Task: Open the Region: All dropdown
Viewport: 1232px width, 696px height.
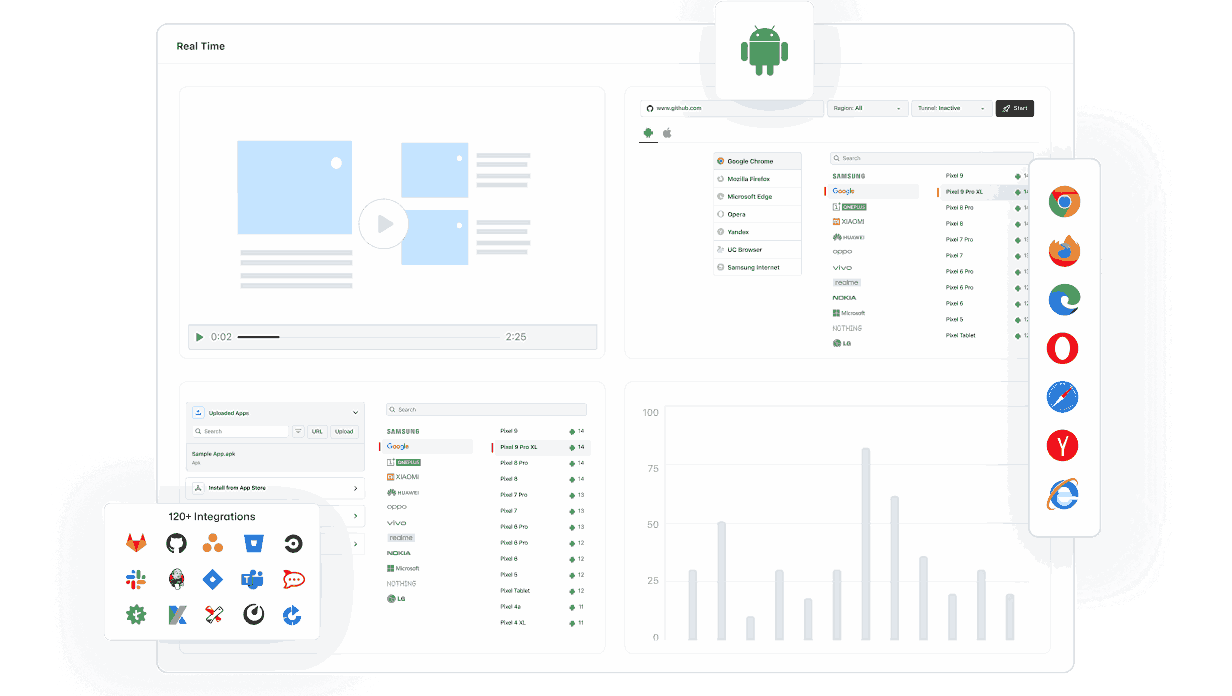Action: (x=867, y=108)
